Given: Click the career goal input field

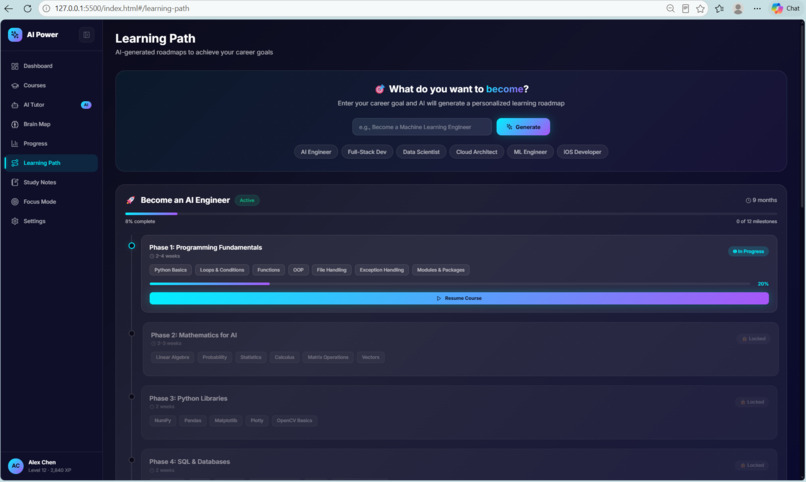Looking at the screenshot, I should (422, 127).
